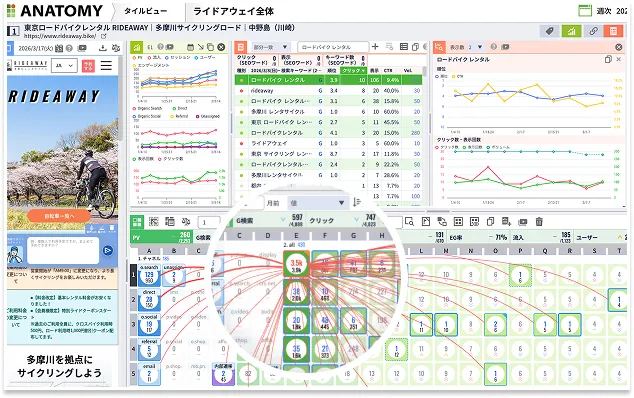Select the rideaway keyword row
This screenshot has height=398, width=634.
point(328,91)
